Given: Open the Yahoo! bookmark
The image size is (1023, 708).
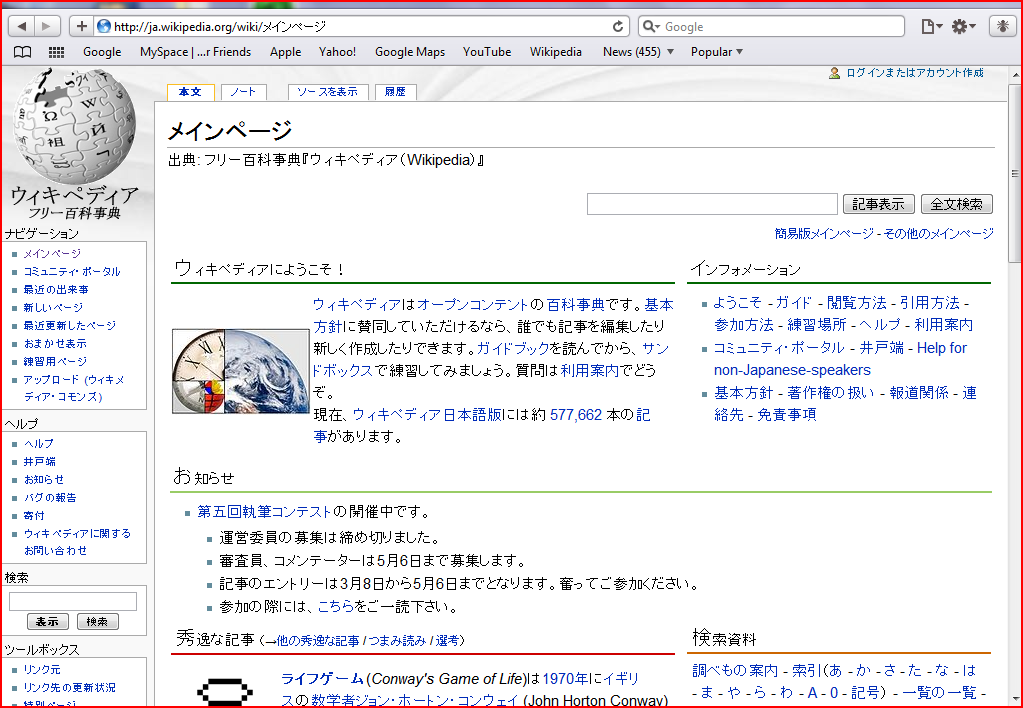Looking at the screenshot, I should point(337,52).
